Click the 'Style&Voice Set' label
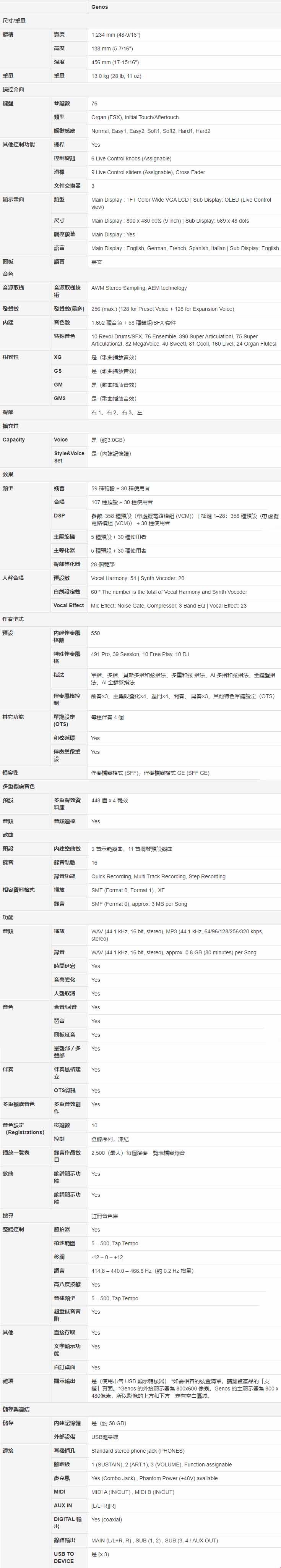 [69, 457]
